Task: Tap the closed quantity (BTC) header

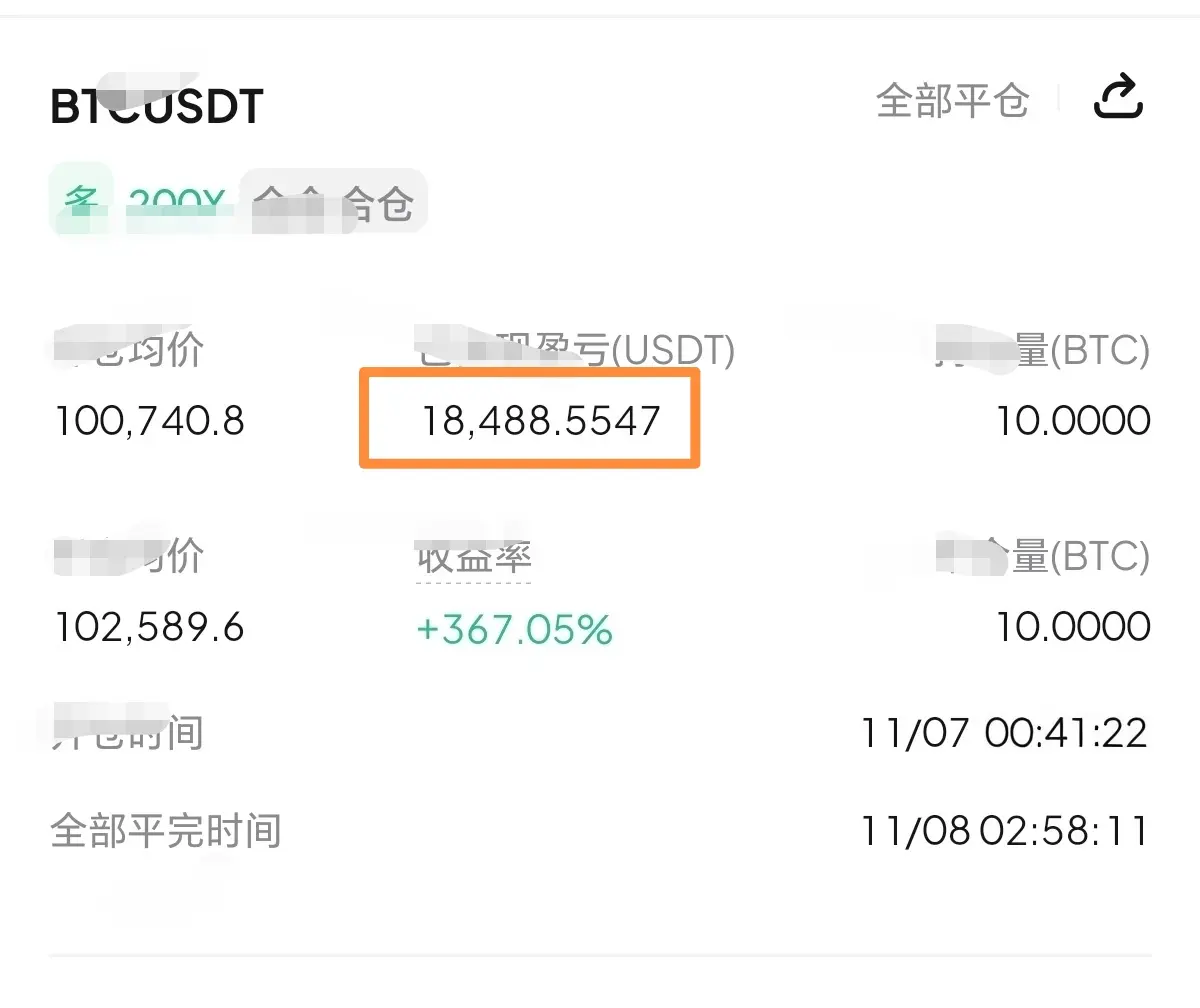Action: (1045, 556)
